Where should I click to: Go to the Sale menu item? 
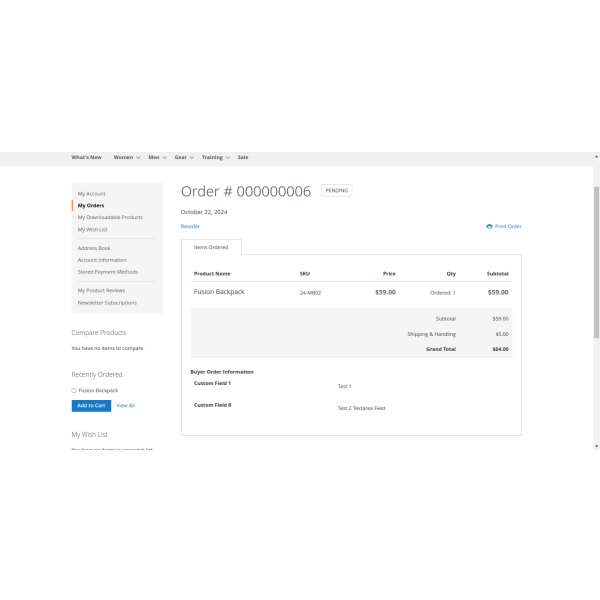[x=243, y=157]
